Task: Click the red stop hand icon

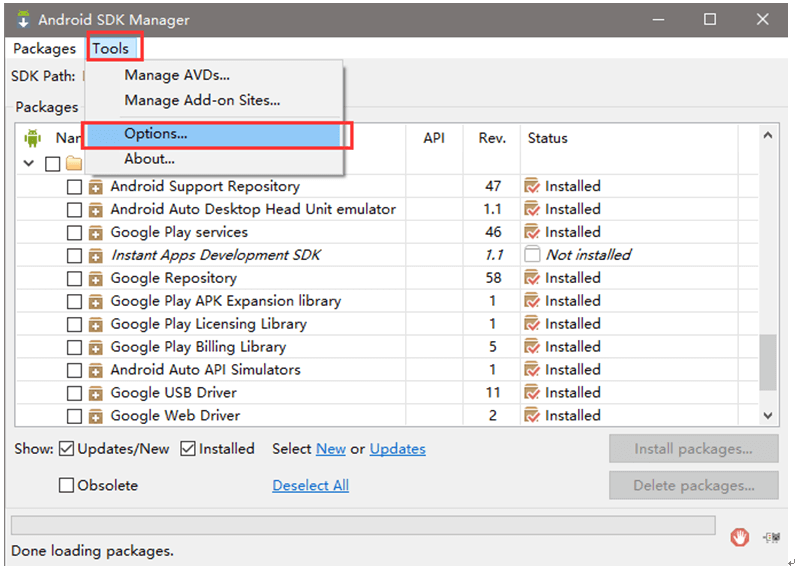Action: pos(739,537)
